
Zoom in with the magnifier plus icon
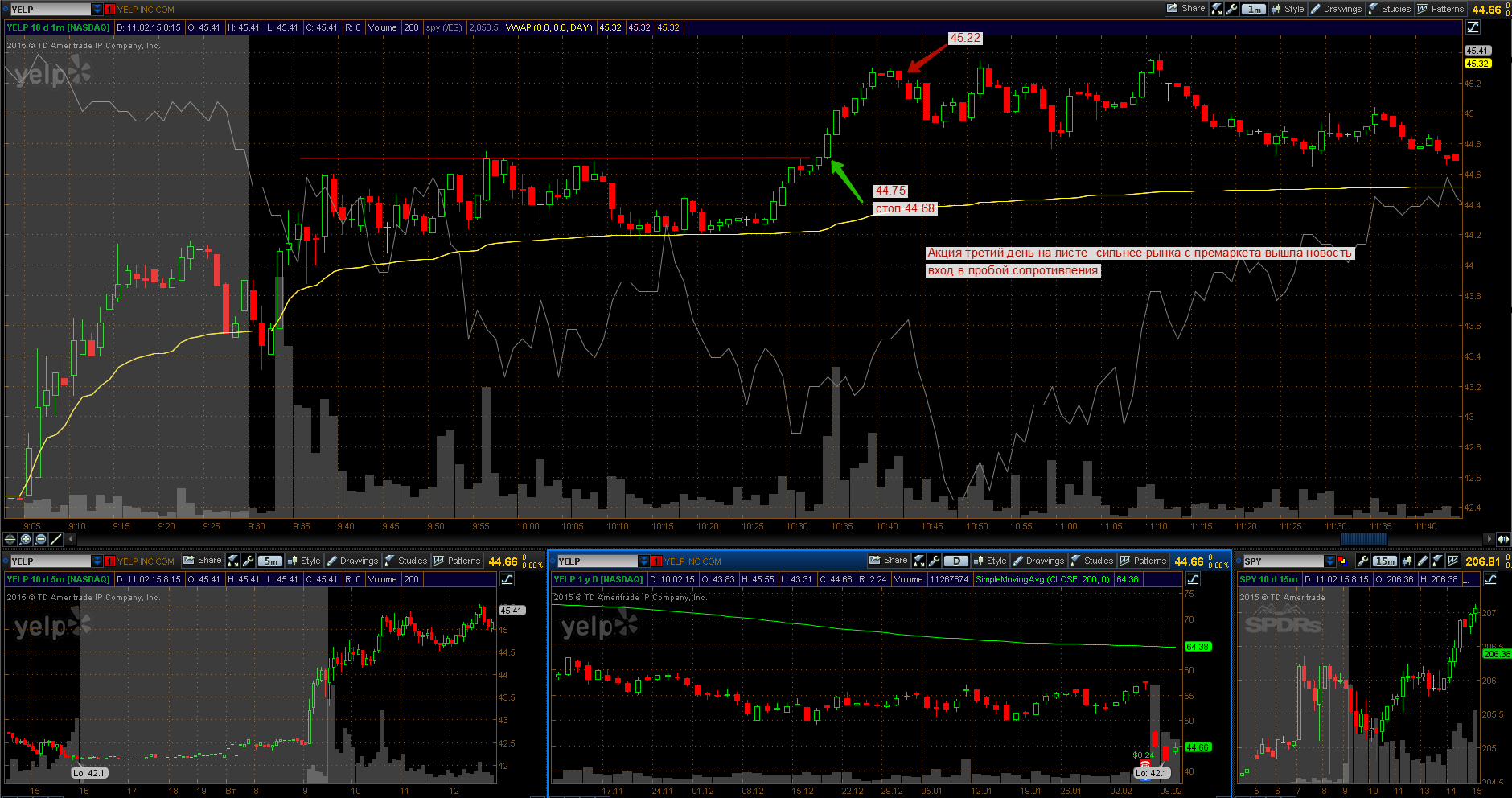click(x=25, y=539)
